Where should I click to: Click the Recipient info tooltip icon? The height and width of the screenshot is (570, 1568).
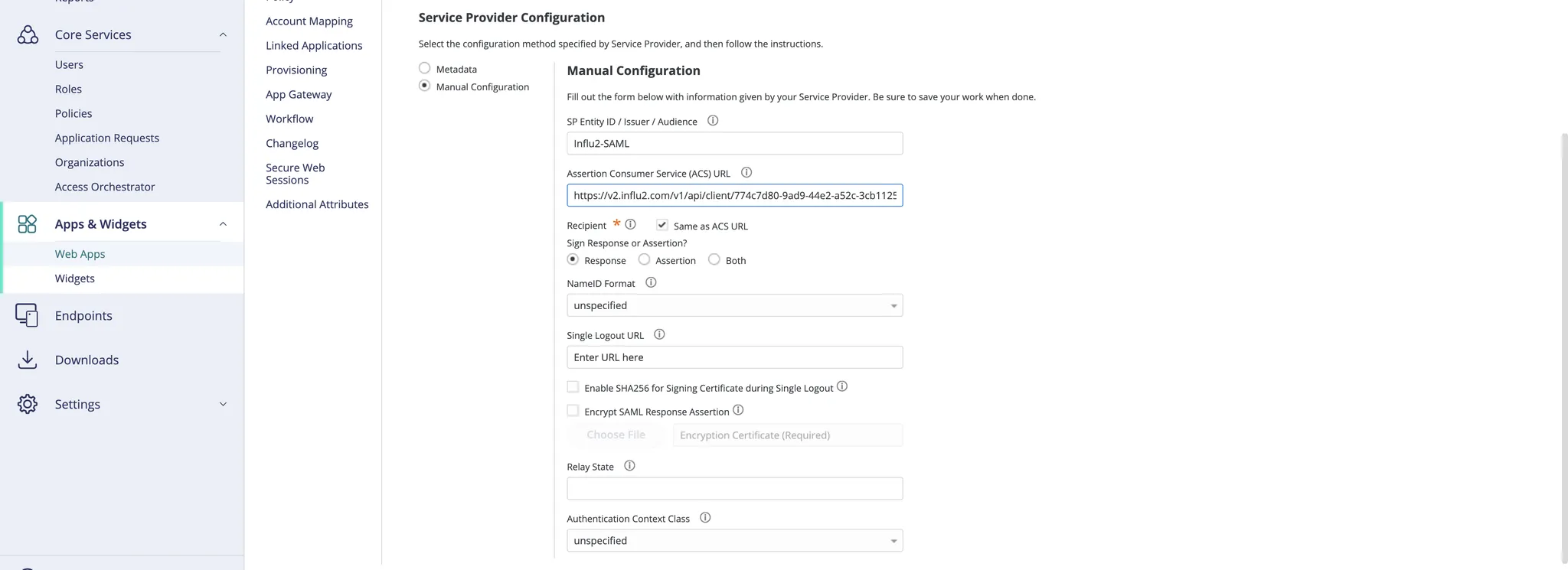tap(629, 224)
